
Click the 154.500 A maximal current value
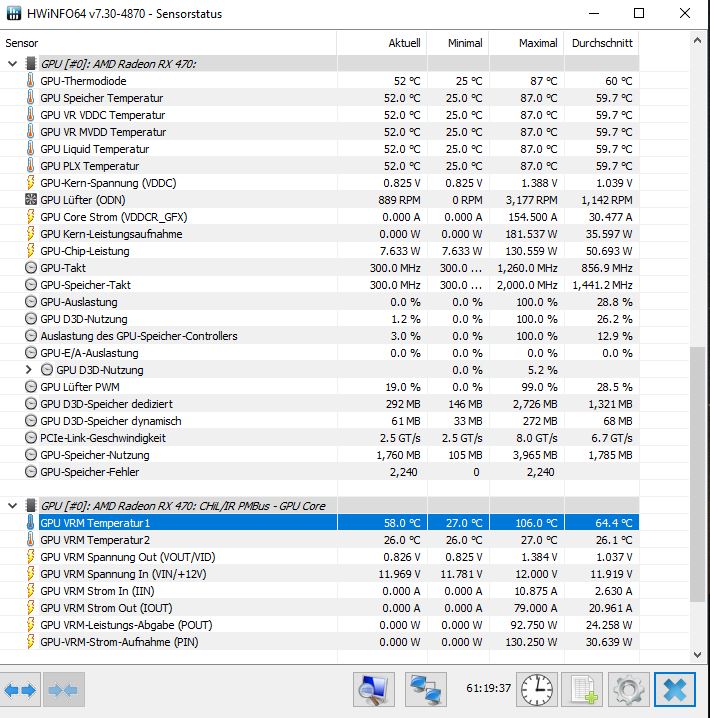click(x=533, y=217)
